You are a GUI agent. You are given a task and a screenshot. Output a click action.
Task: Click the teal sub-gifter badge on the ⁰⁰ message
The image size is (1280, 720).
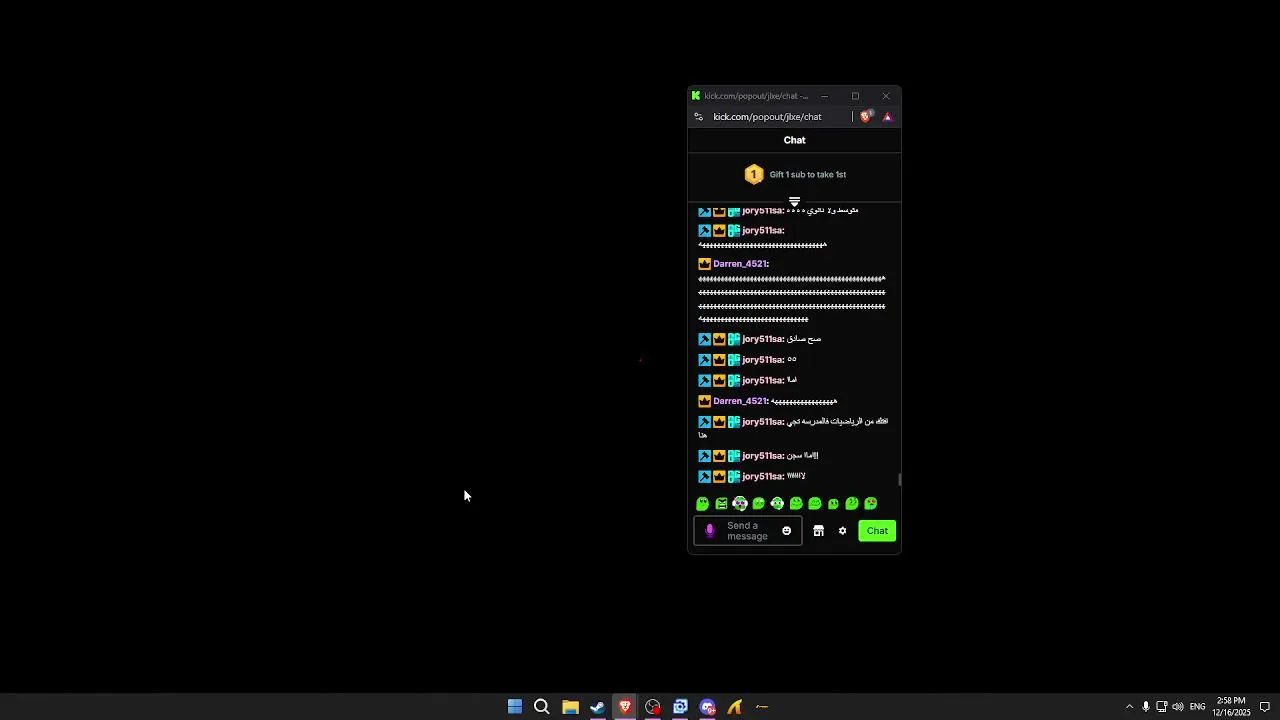(x=734, y=360)
